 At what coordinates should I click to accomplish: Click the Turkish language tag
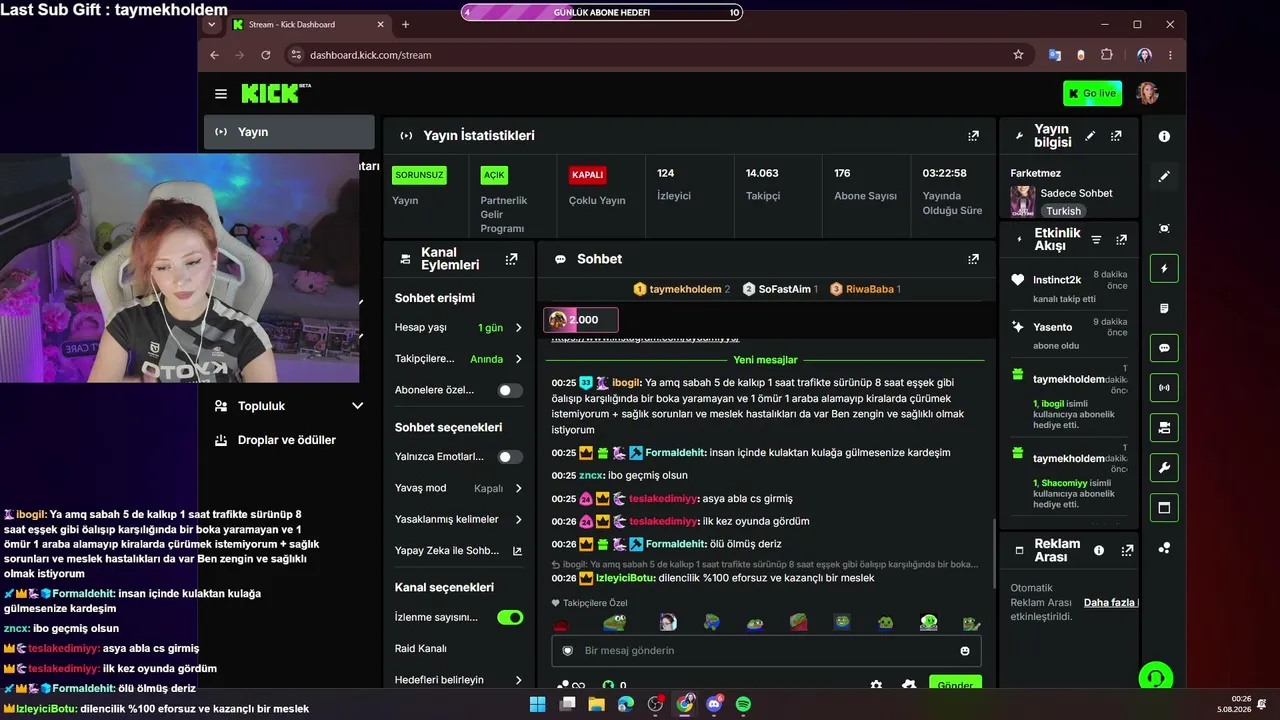coord(1064,211)
